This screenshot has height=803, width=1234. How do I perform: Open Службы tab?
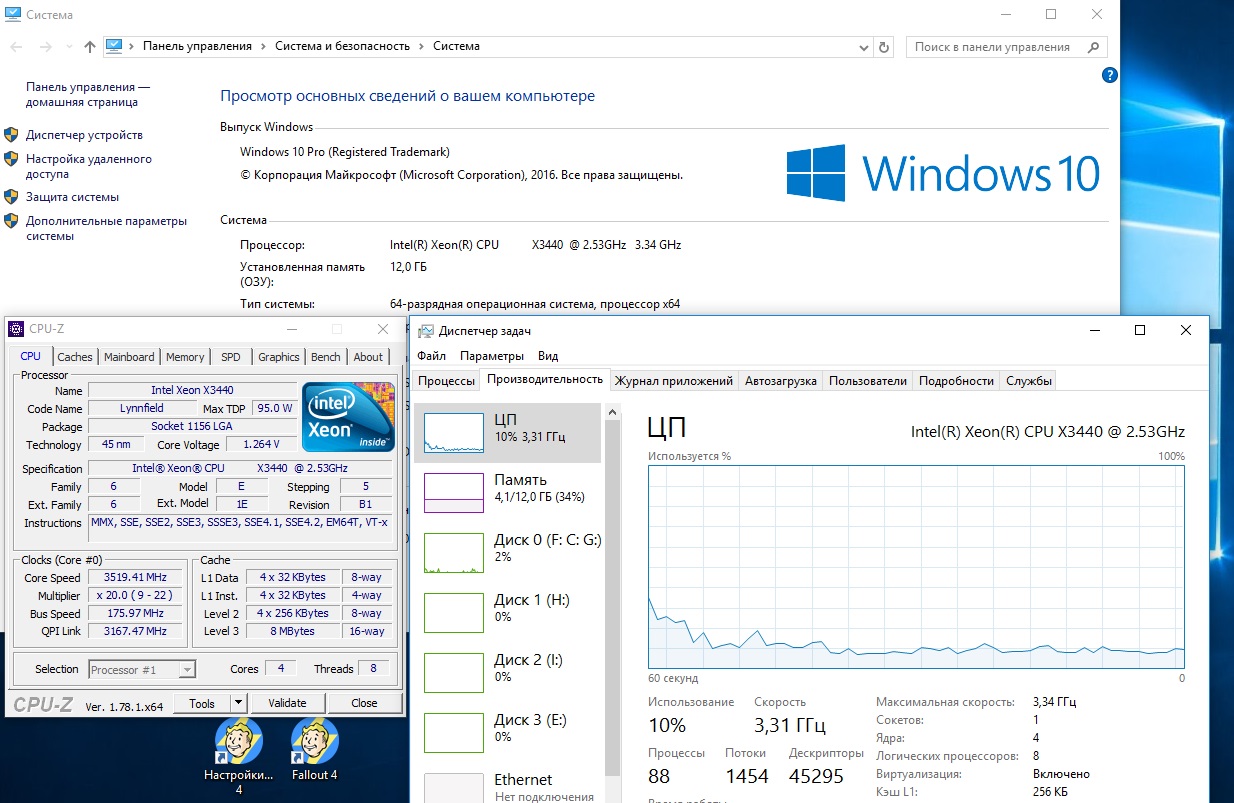pos(1028,381)
